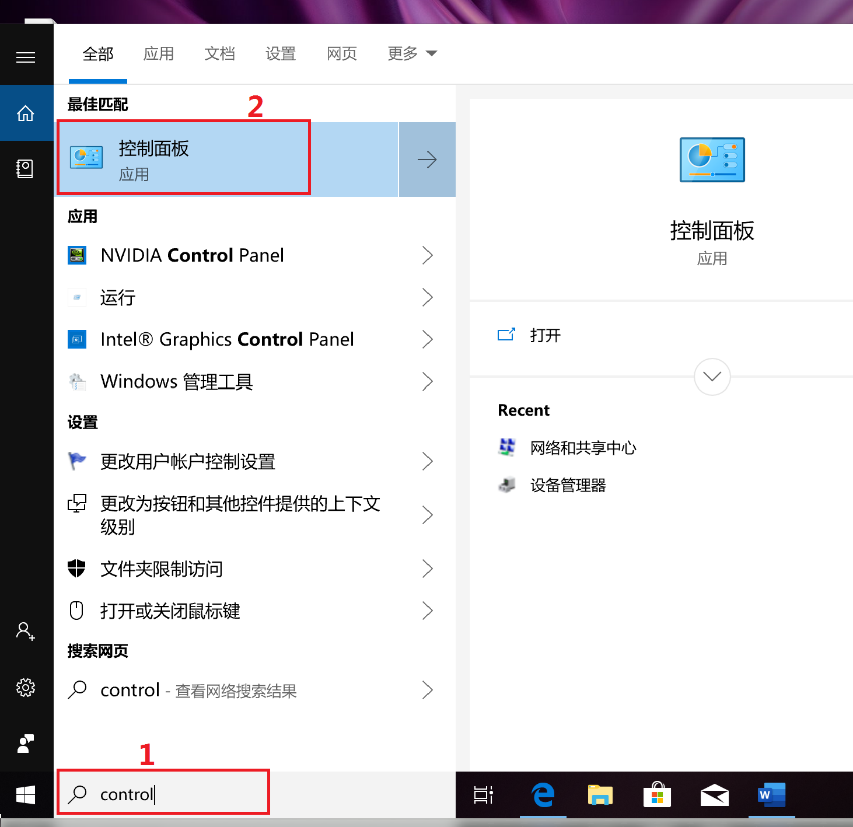Viewport: 853px width, 827px height.
Task: Open Word from the taskbar
Action: [x=771, y=795]
